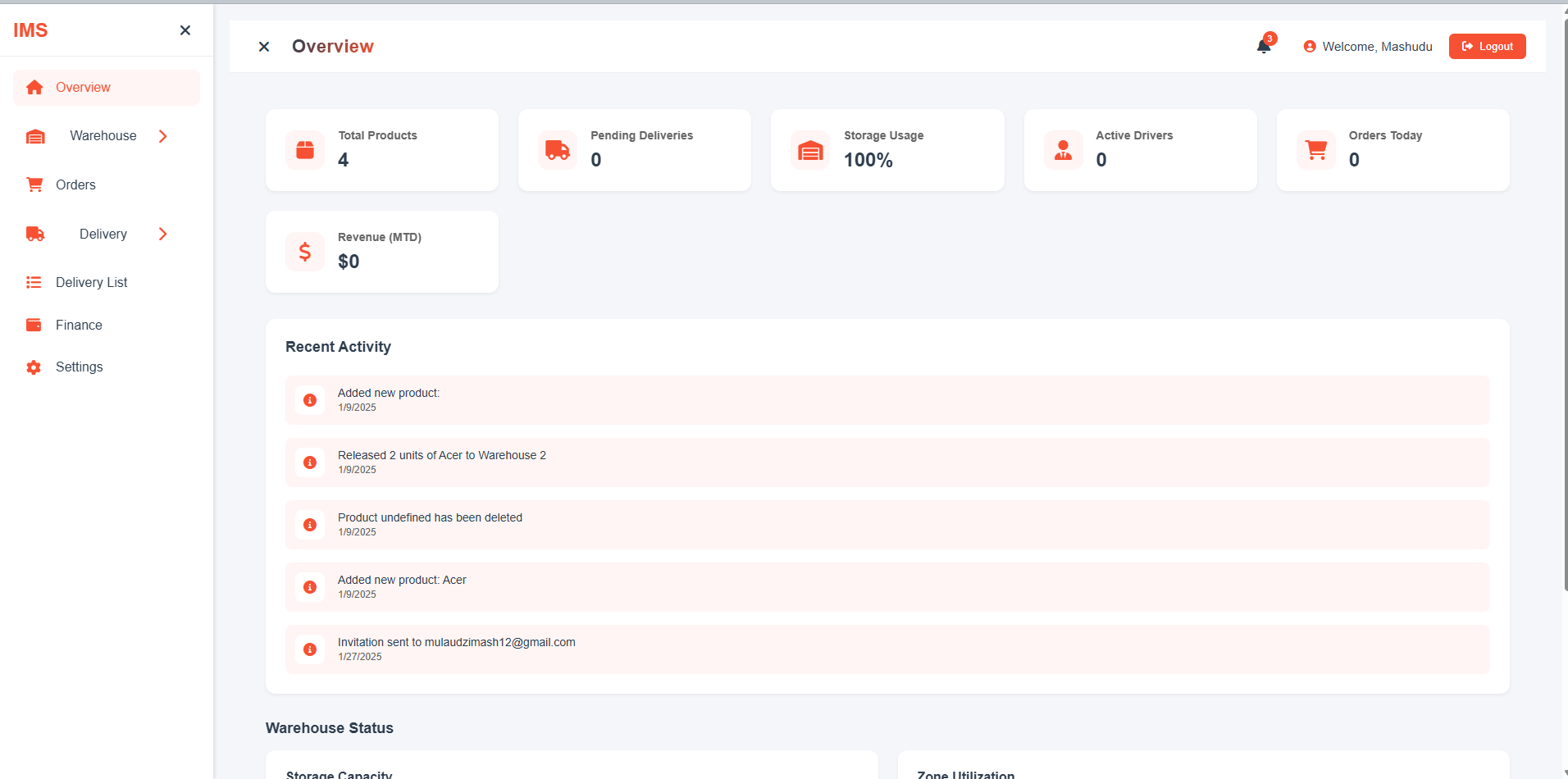The height and width of the screenshot is (779, 1568).
Task: Open the notifications bell icon
Action: pos(1264,47)
